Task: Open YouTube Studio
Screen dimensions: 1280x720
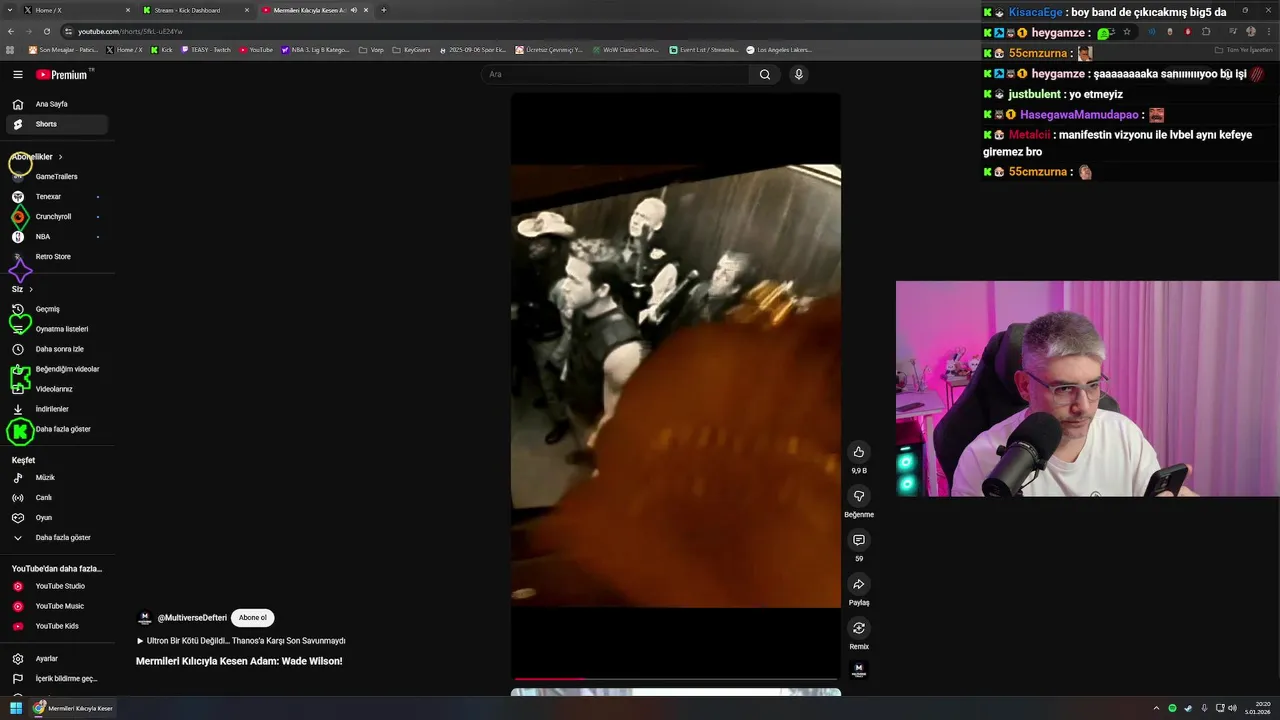Action: point(58,586)
